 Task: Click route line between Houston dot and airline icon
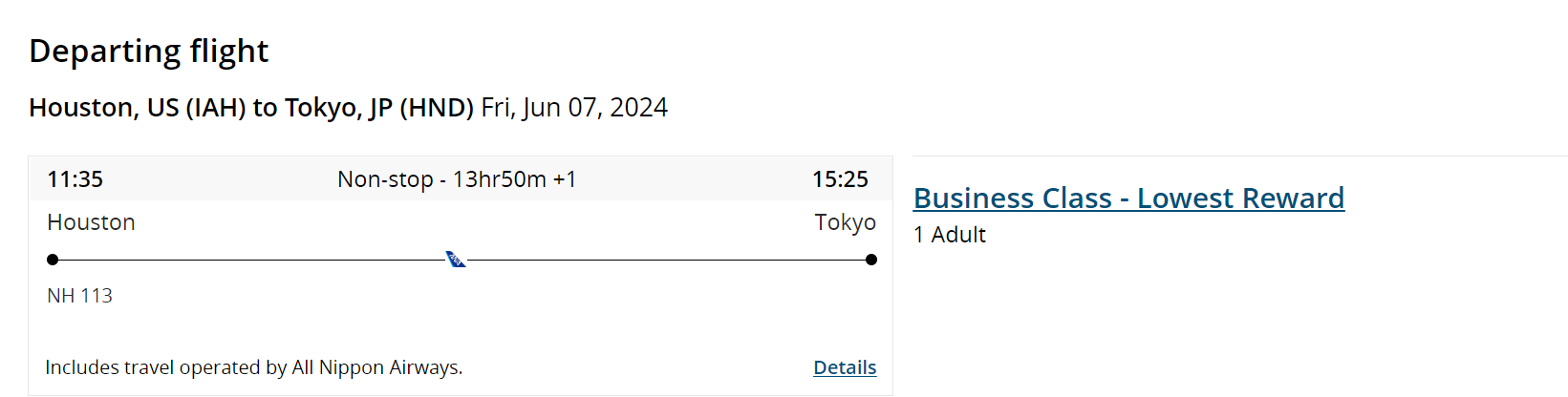[x=248, y=260]
